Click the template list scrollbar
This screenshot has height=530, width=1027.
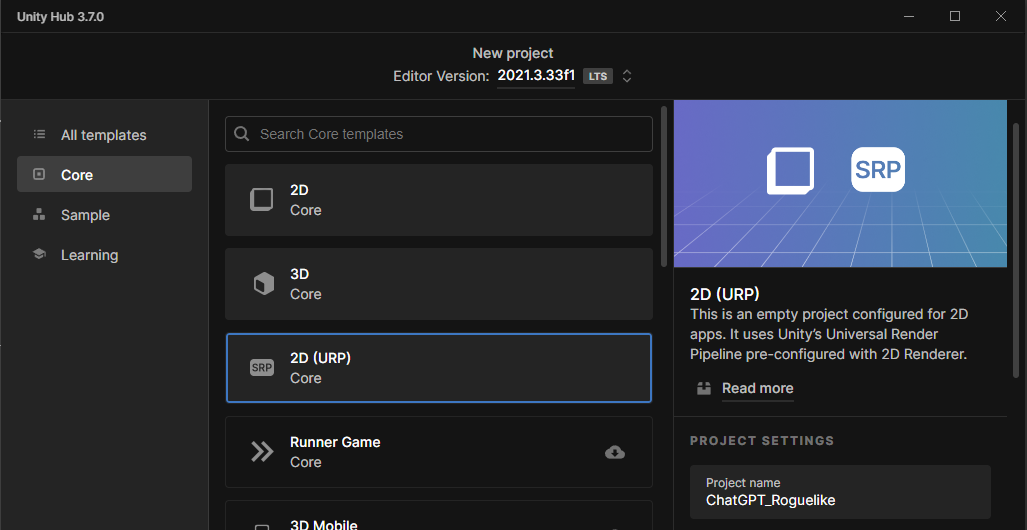click(x=664, y=187)
